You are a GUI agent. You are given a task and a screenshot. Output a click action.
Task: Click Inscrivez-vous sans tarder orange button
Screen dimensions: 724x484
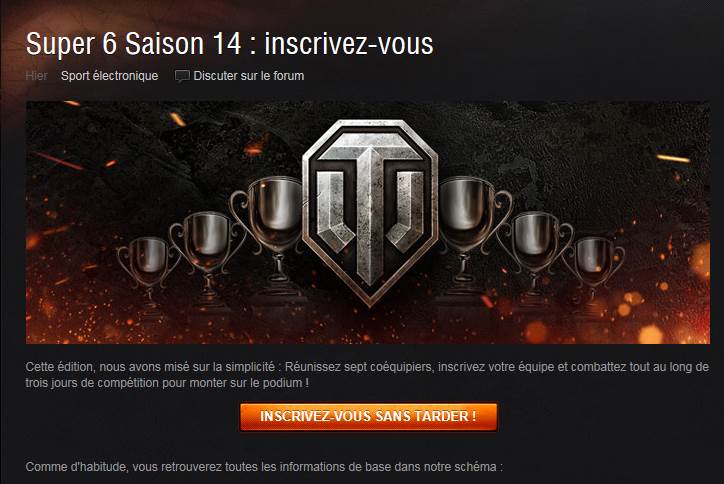pos(368,417)
